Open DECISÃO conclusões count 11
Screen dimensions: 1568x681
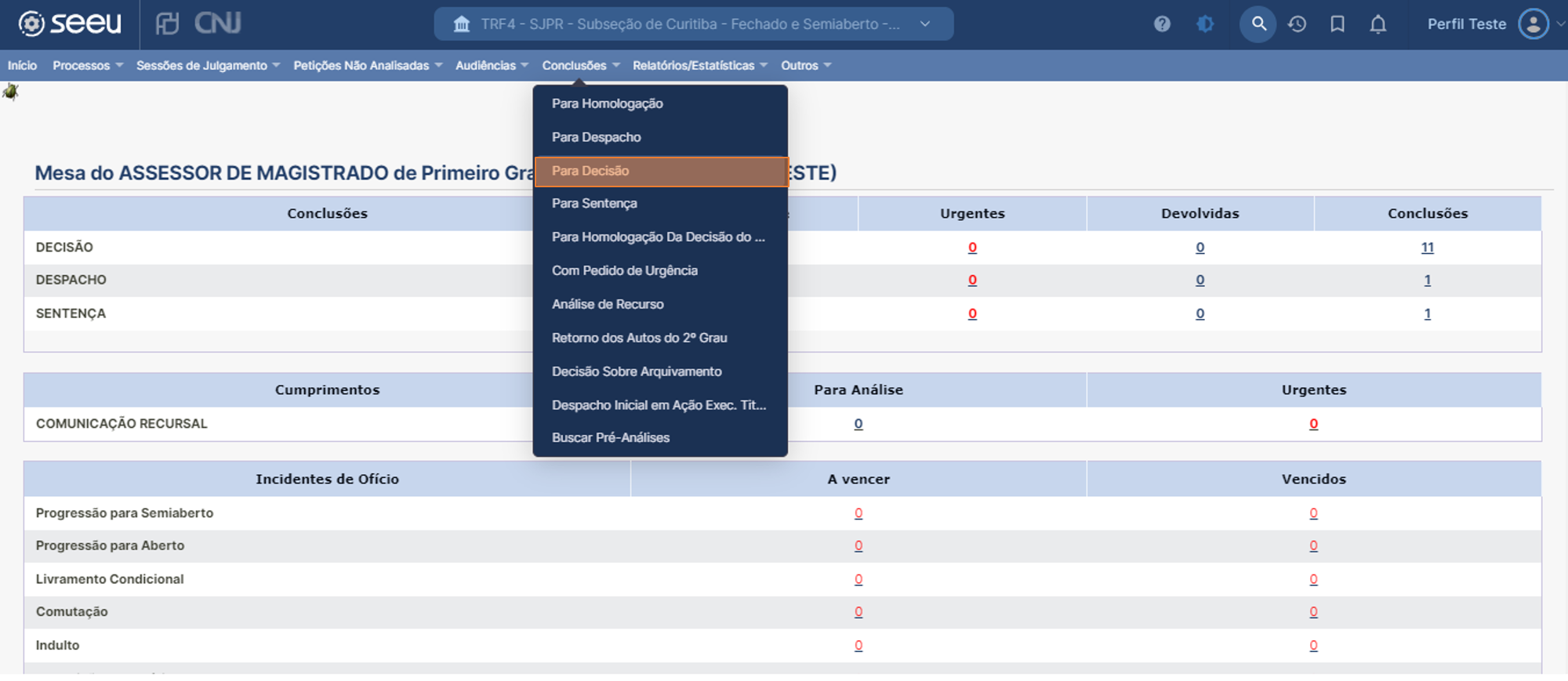[x=1427, y=248]
